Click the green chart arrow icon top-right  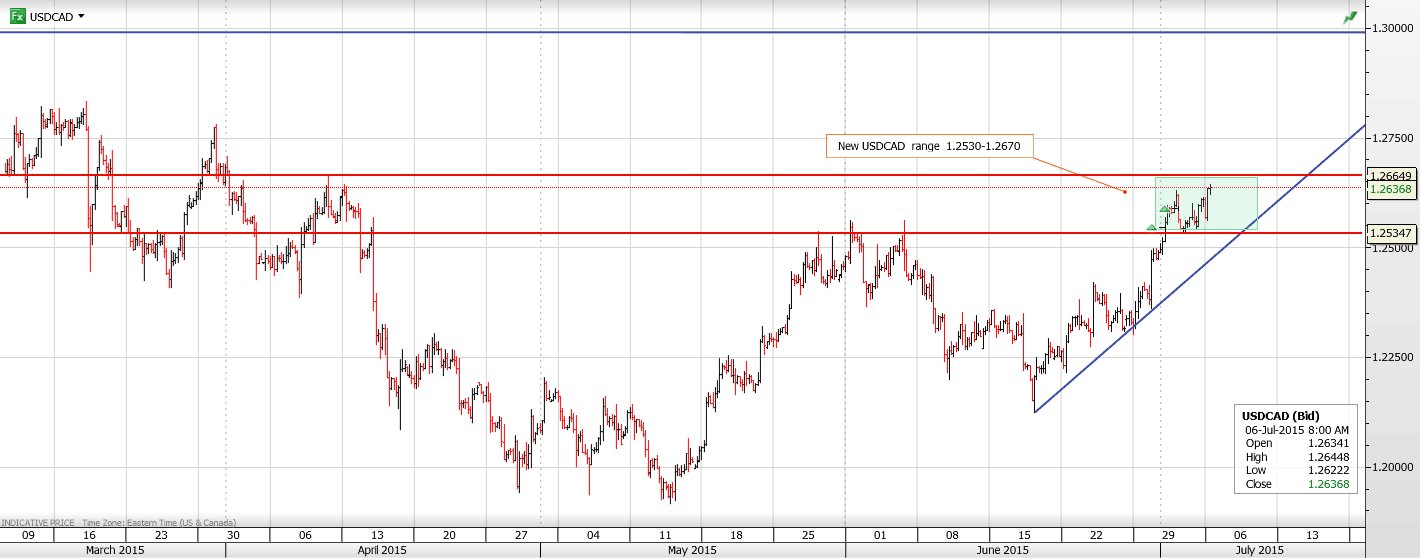click(1350, 17)
